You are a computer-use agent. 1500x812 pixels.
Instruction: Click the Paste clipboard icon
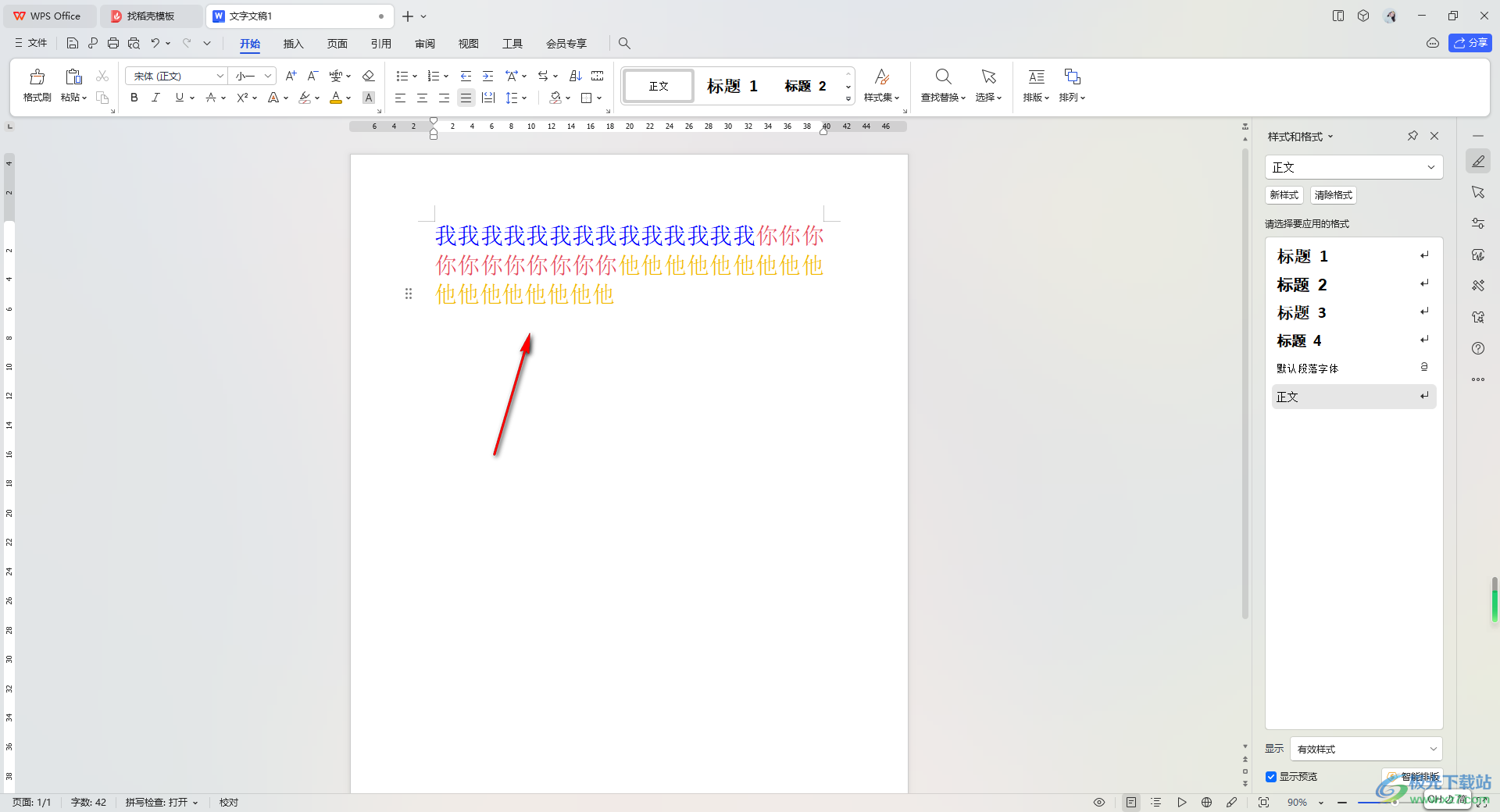point(73,77)
